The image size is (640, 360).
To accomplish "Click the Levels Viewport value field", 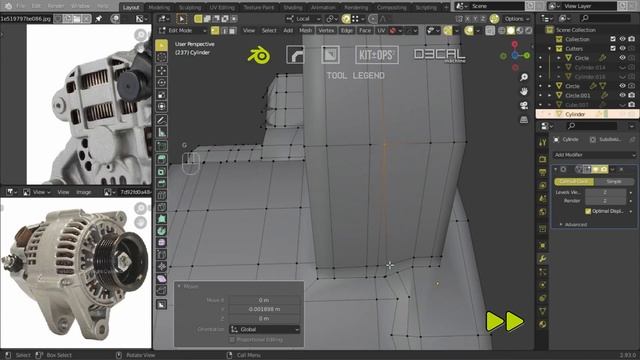I will pos(605,192).
